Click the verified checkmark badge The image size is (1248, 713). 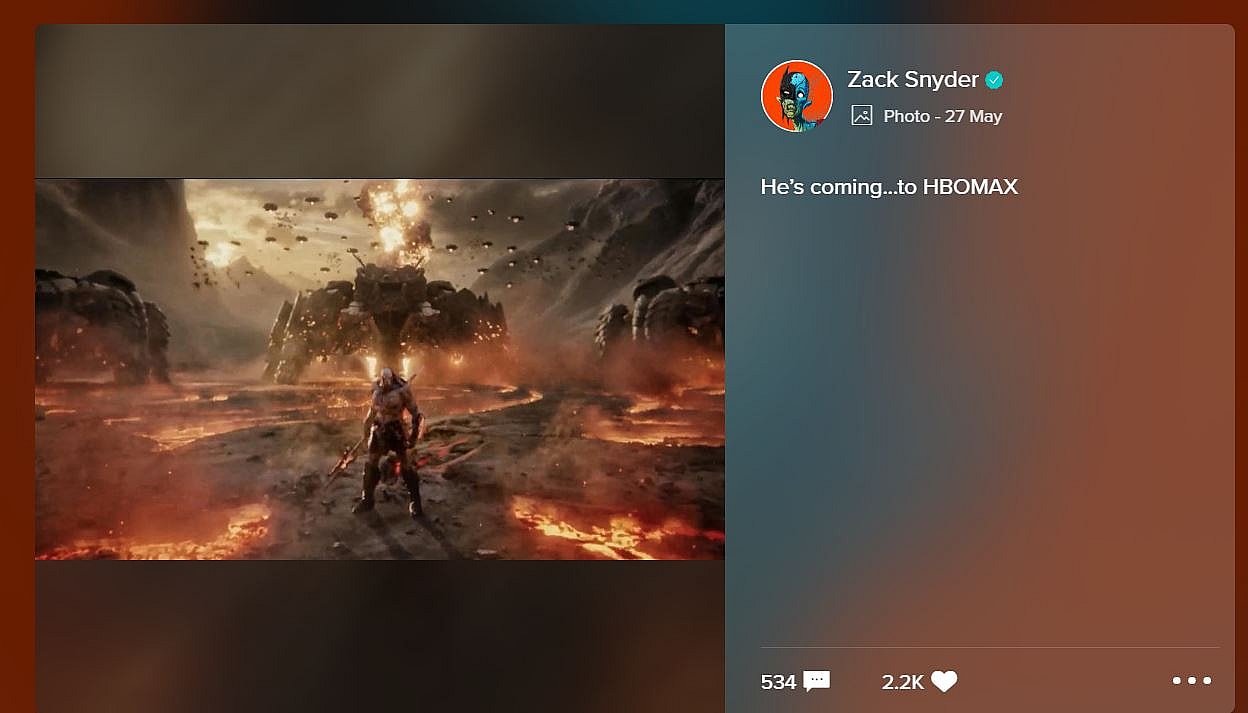coord(994,80)
